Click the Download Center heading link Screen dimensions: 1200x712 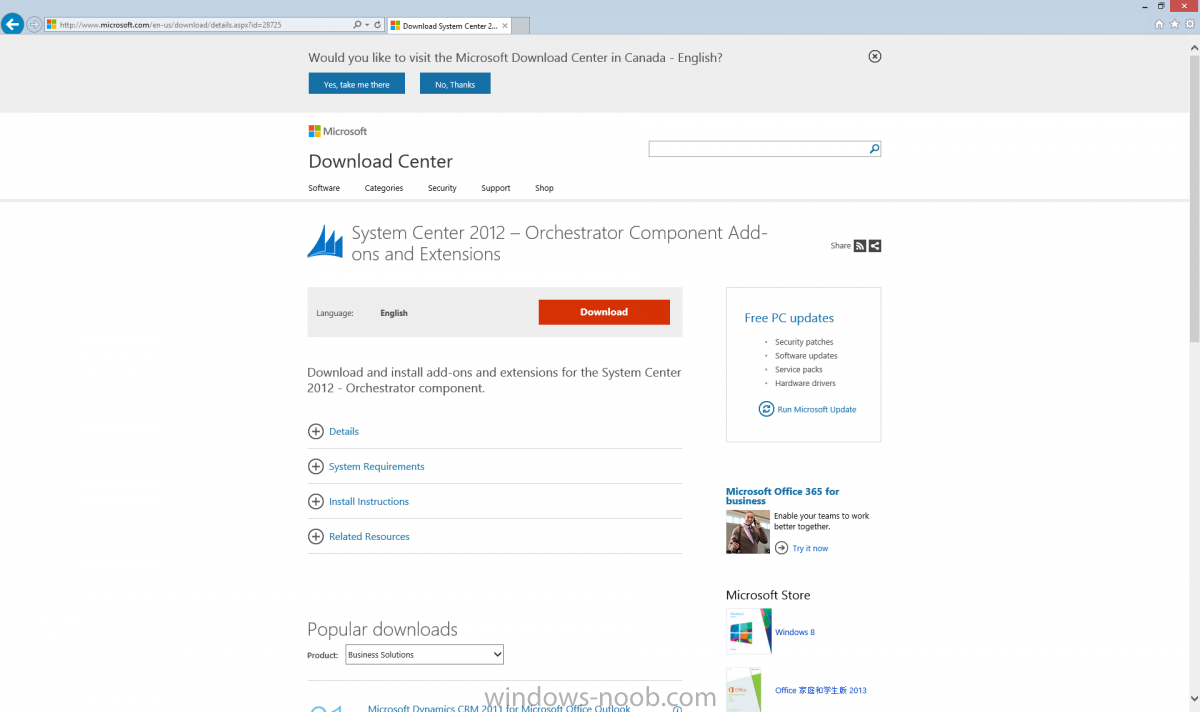tap(380, 161)
